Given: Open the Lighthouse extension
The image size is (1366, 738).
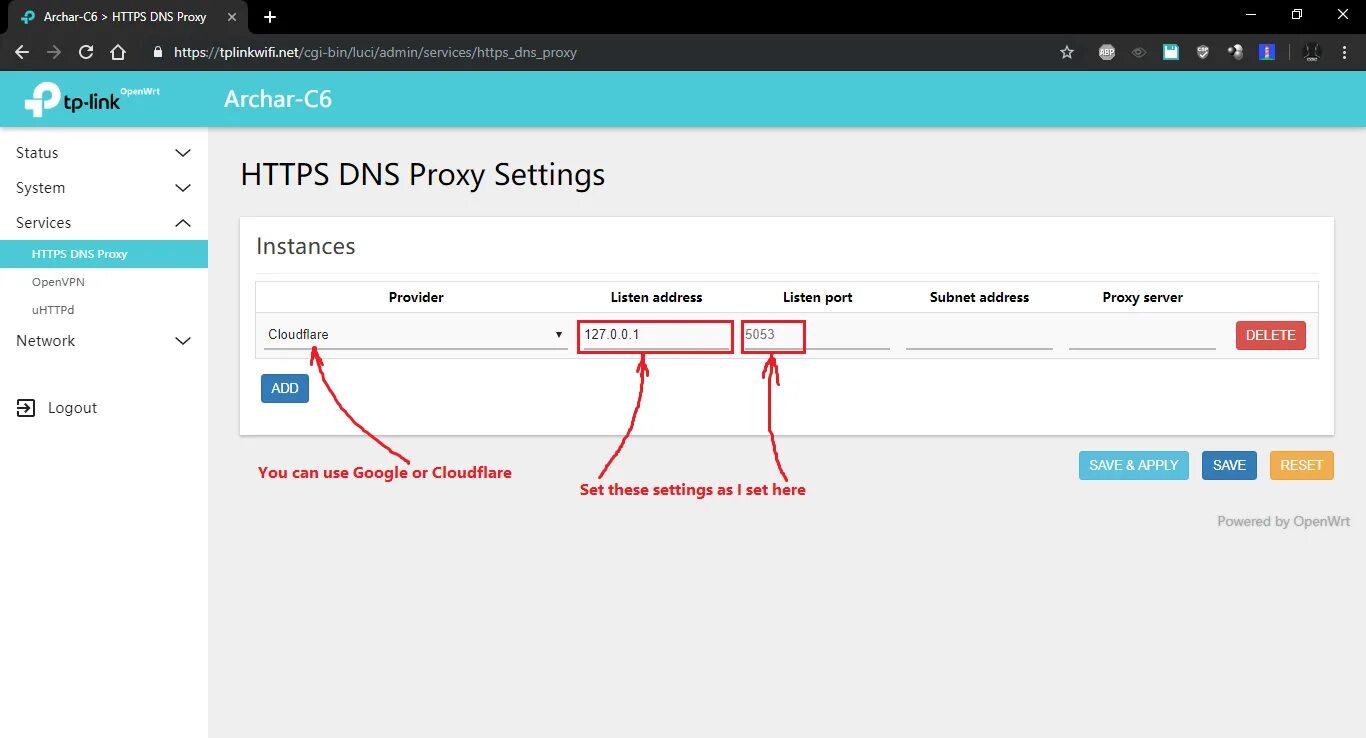Looking at the screenshot, I should tap(1267, 52).
